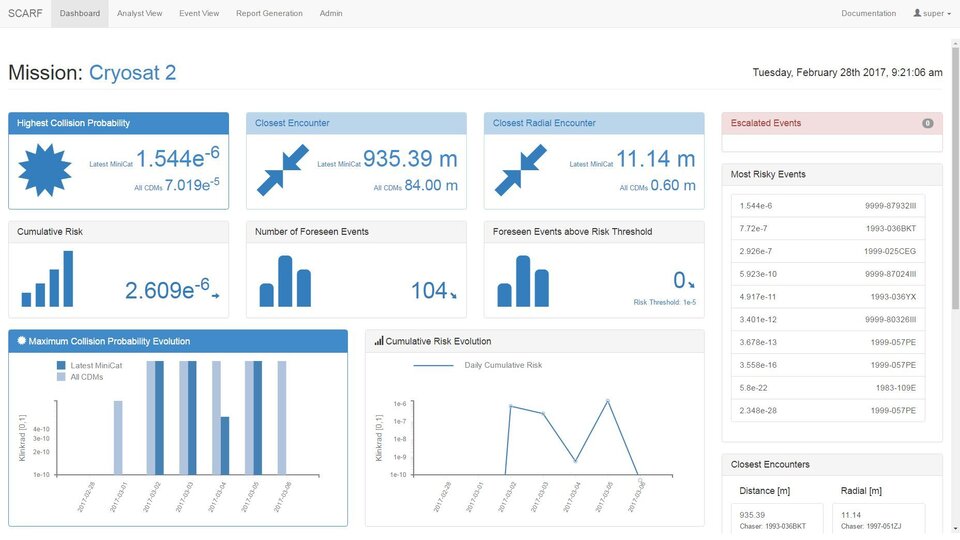This screenshot has width=960, height=540.
Task: Open the SCARF home brand link
Action: click(25, 13)
